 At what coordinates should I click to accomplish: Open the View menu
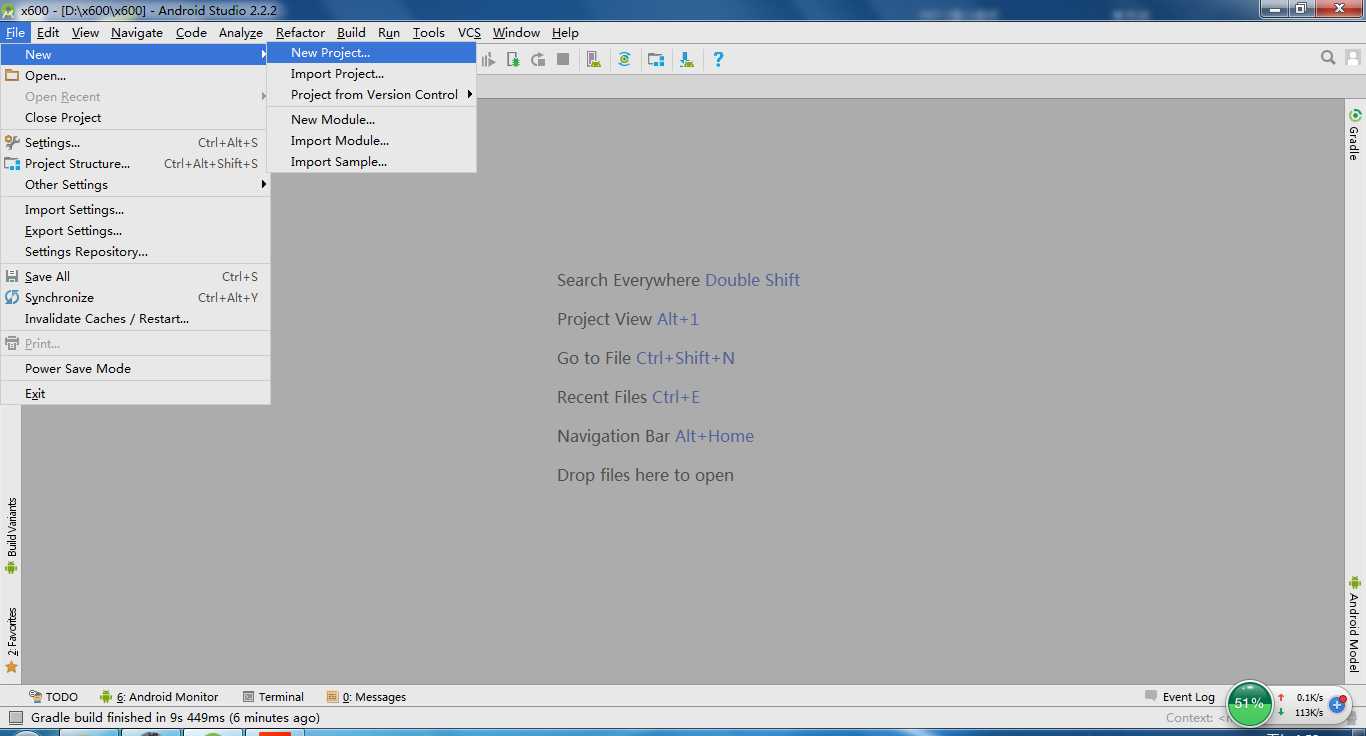[x=85, y=33]
